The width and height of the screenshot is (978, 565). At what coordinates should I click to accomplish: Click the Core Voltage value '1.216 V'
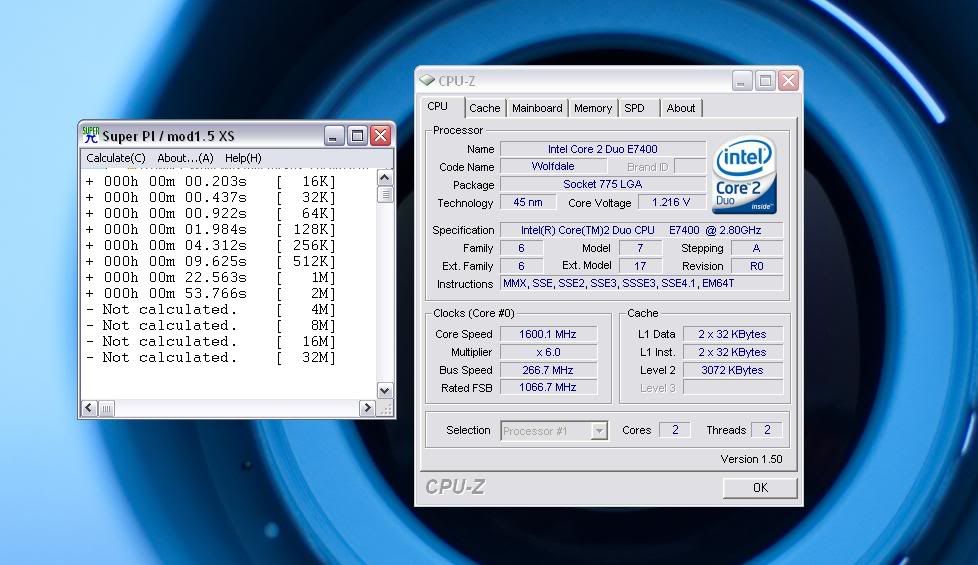(671, 203)
